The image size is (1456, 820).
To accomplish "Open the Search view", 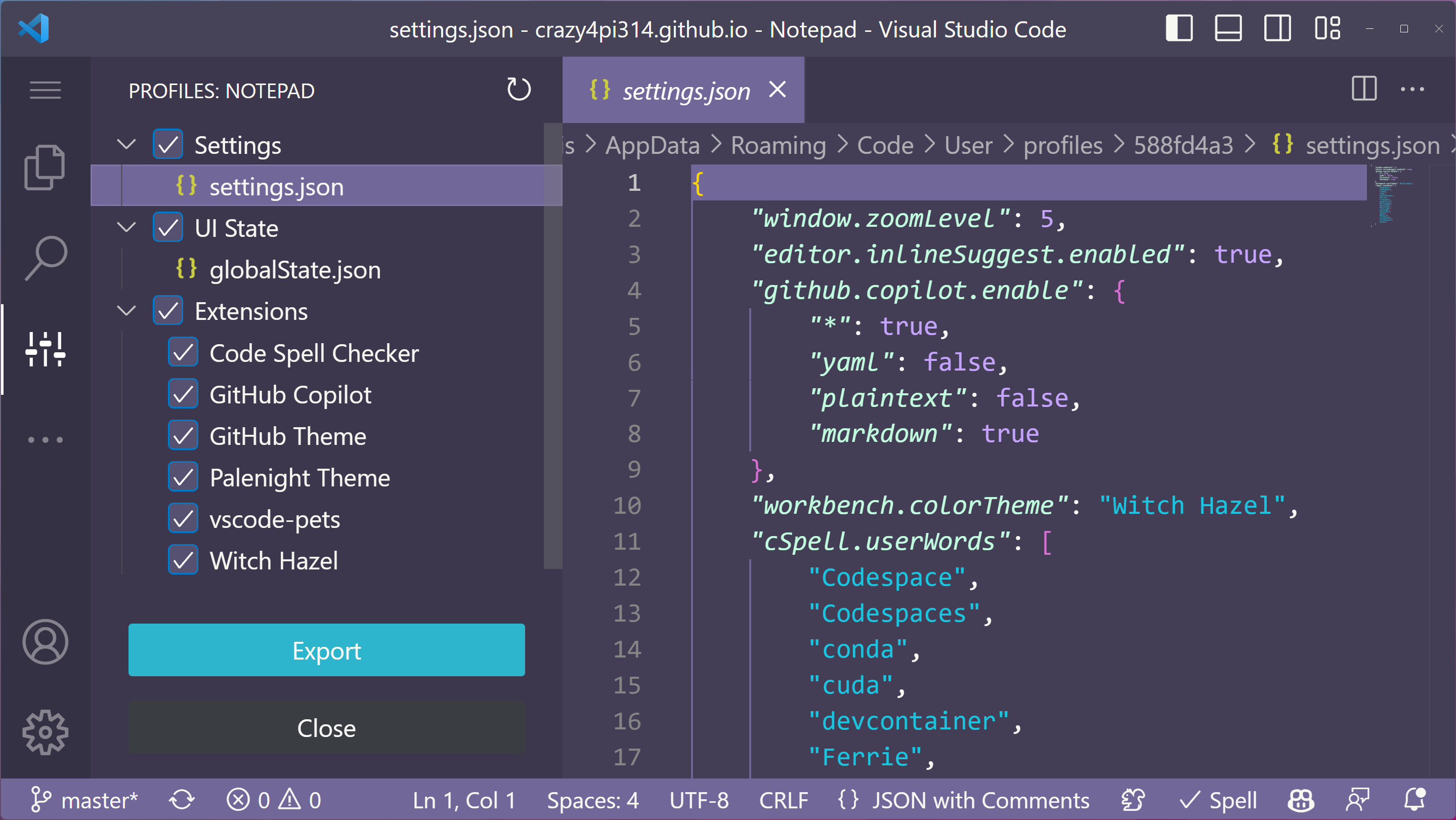I will [x=45, y=259].
